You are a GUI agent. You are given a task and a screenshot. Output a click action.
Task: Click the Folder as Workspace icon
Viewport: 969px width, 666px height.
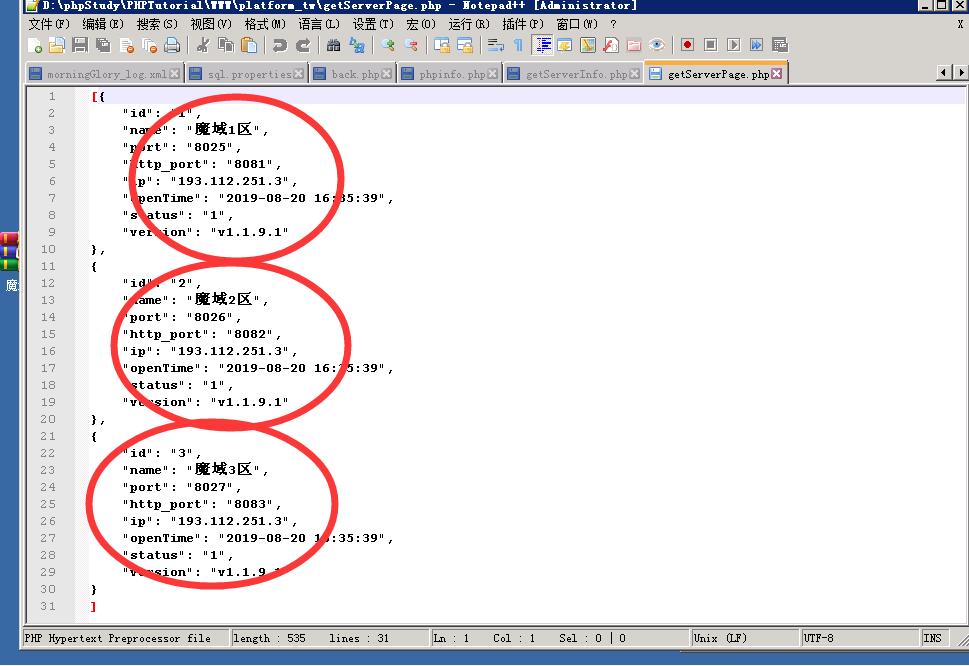[x=633, y=45]
